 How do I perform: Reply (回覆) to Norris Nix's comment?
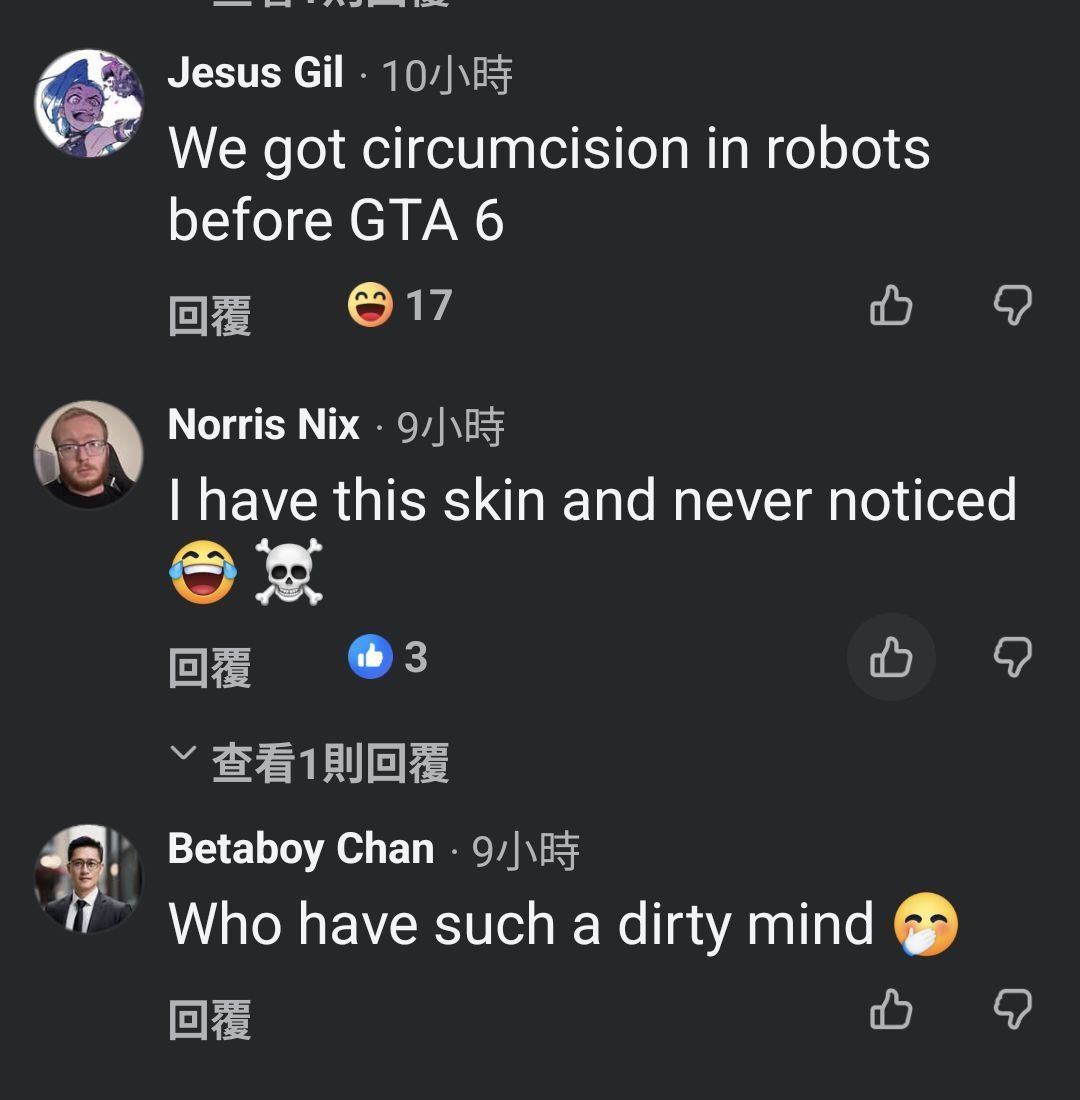coord(210,668)
